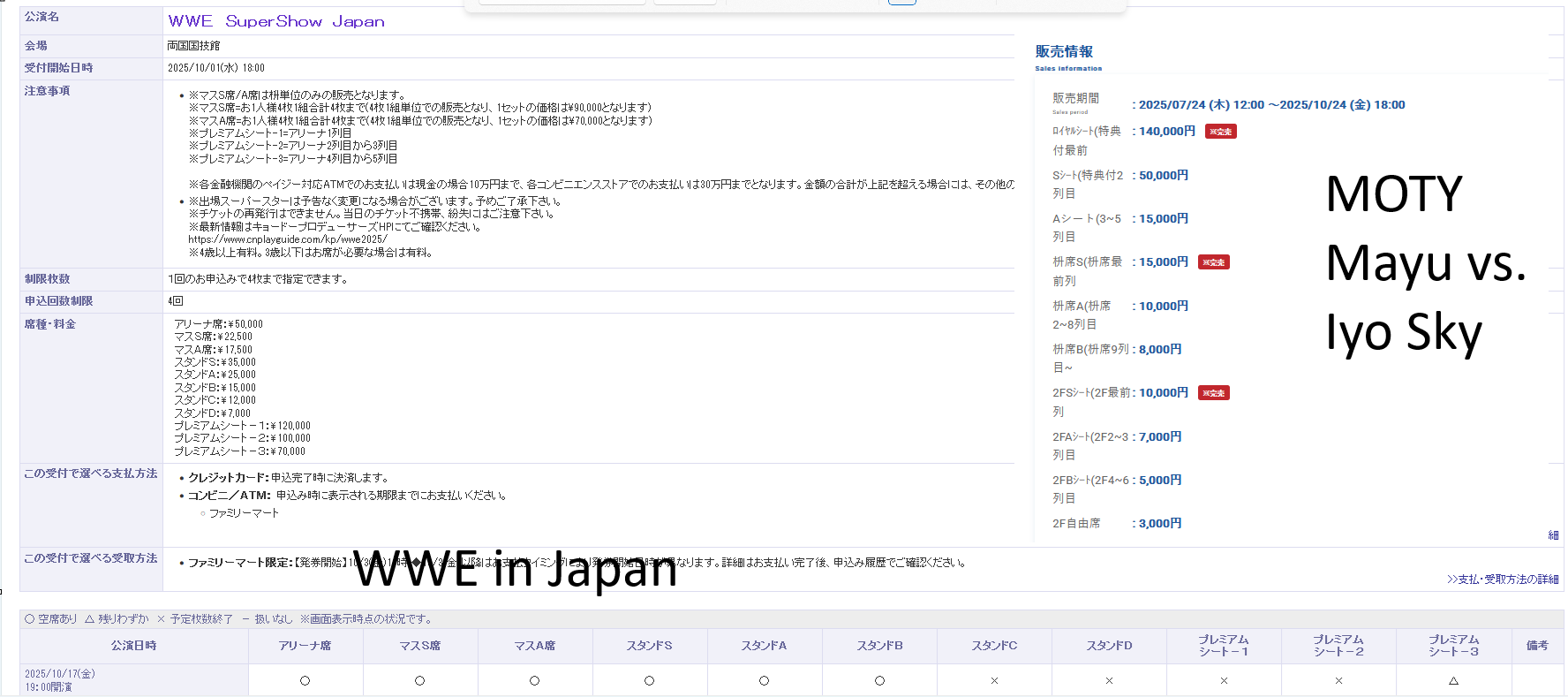Choose the circle under スタンドB column
This screenshot has width=1568, height=697.
click(x=879, y=680)
